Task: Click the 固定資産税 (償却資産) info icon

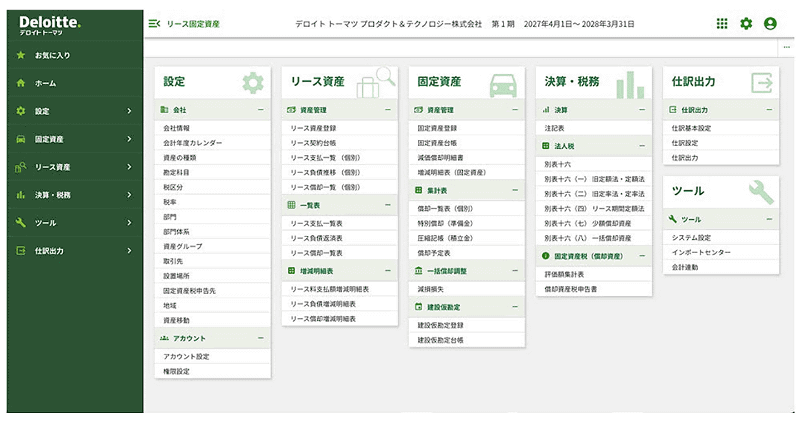Action: tap(545, 256)
